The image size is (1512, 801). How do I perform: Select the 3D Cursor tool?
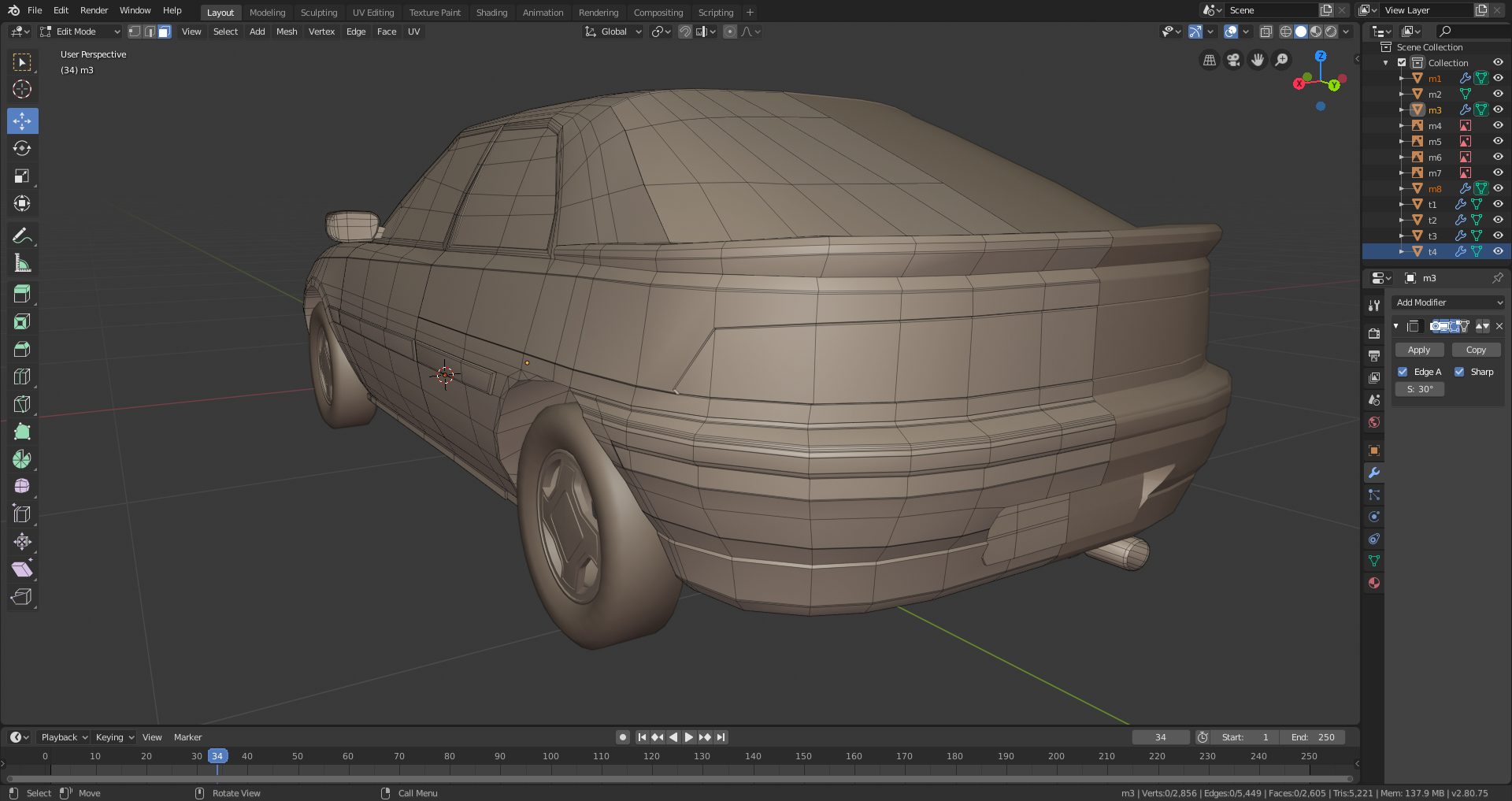(x=22, y=89)
